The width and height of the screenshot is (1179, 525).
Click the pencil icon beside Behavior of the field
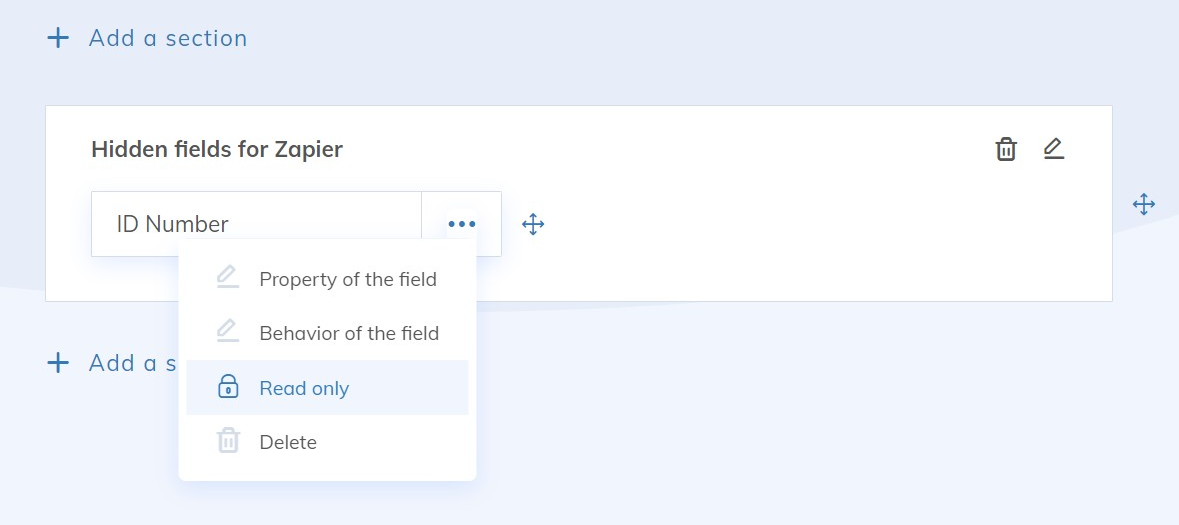click(228, 332)
